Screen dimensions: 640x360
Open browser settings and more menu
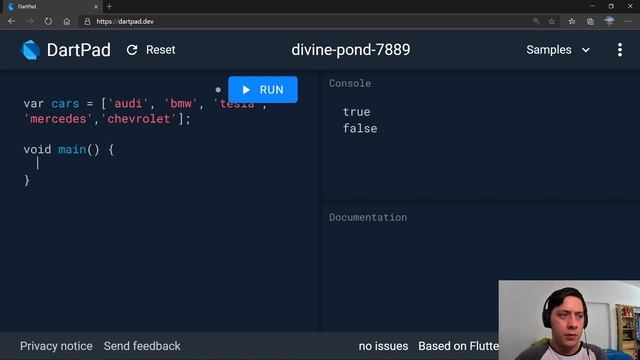[x=628, y=21]
